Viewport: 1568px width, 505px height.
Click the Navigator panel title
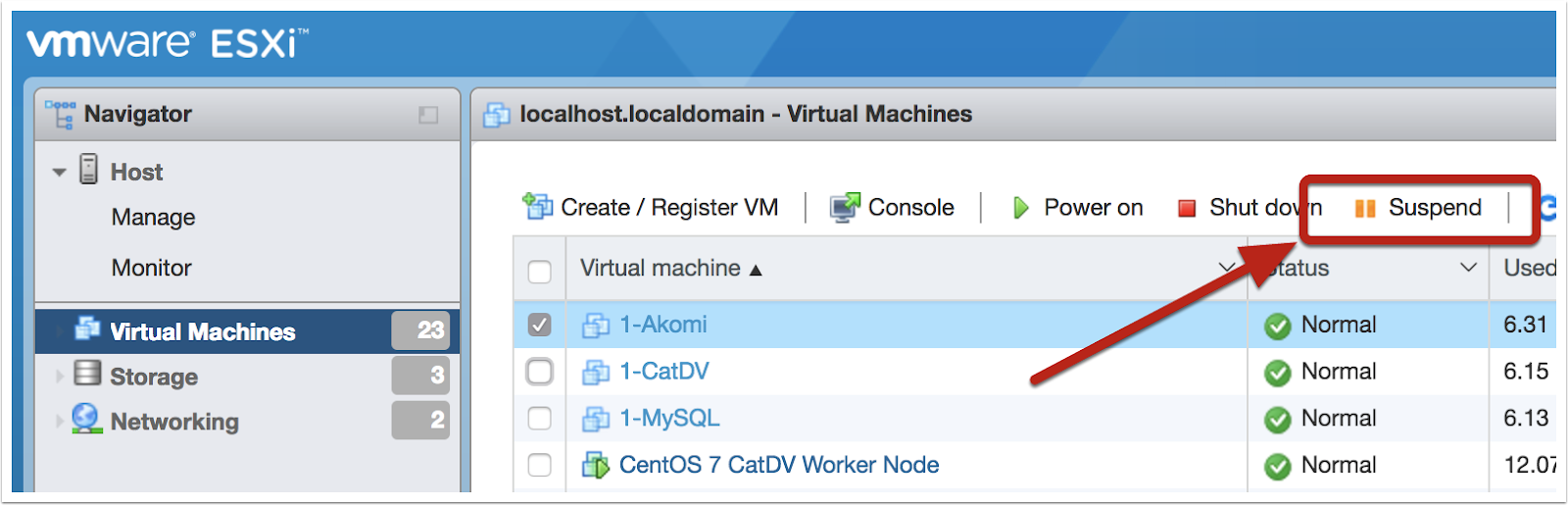click(x=137, y=115)
